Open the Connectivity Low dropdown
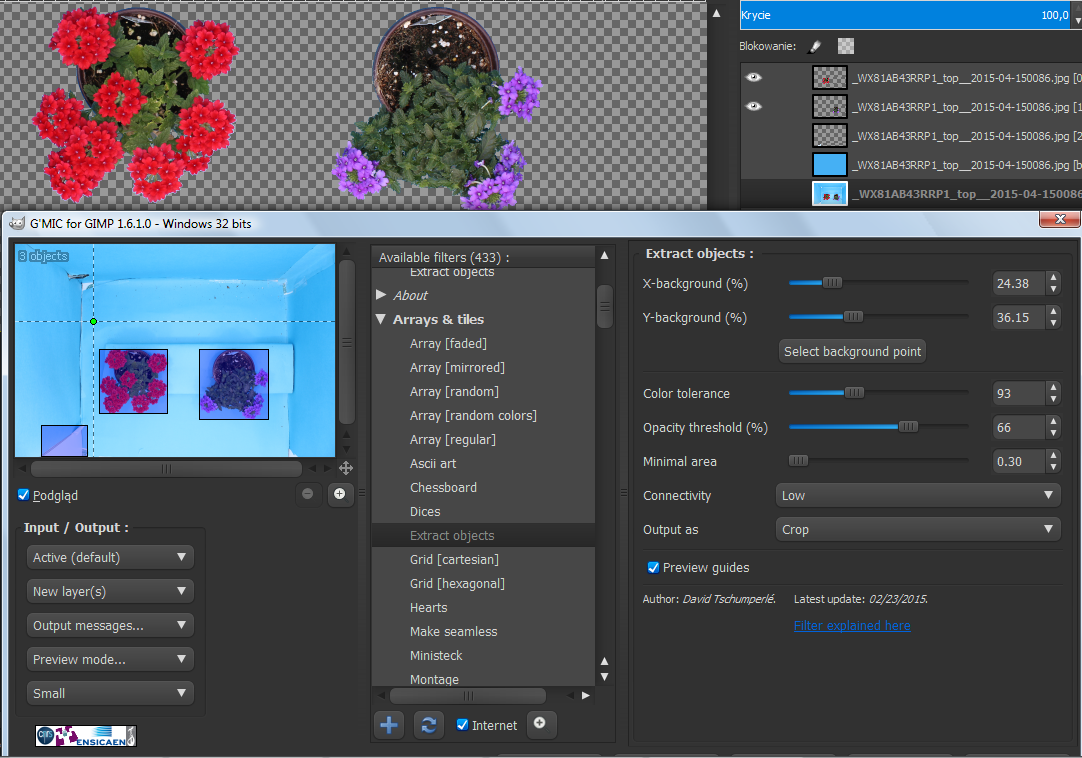The image size is (1082, 758). pyautogui.click(x=918, y=495)
